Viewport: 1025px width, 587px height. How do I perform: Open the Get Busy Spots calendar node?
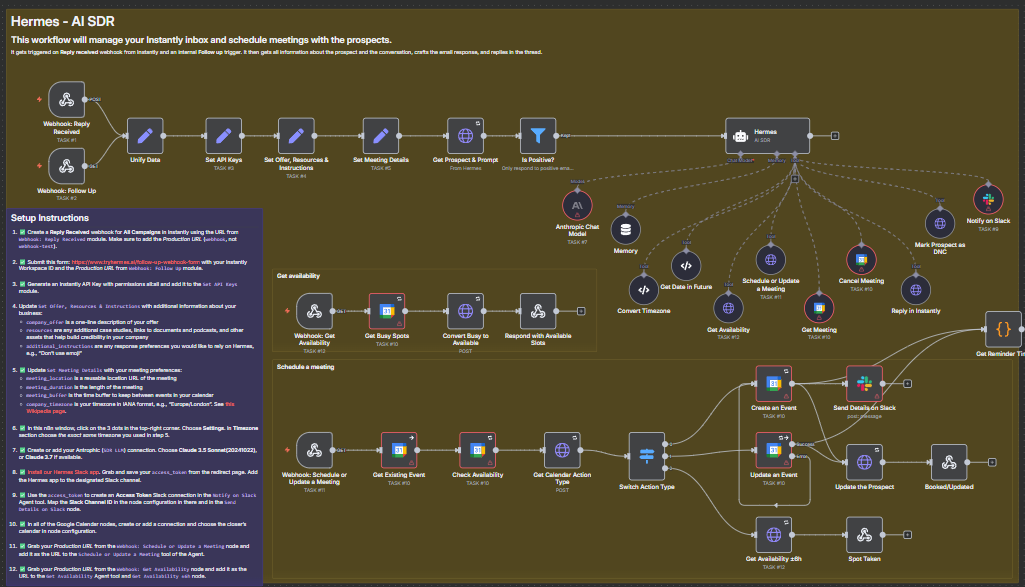click(385, 310)
